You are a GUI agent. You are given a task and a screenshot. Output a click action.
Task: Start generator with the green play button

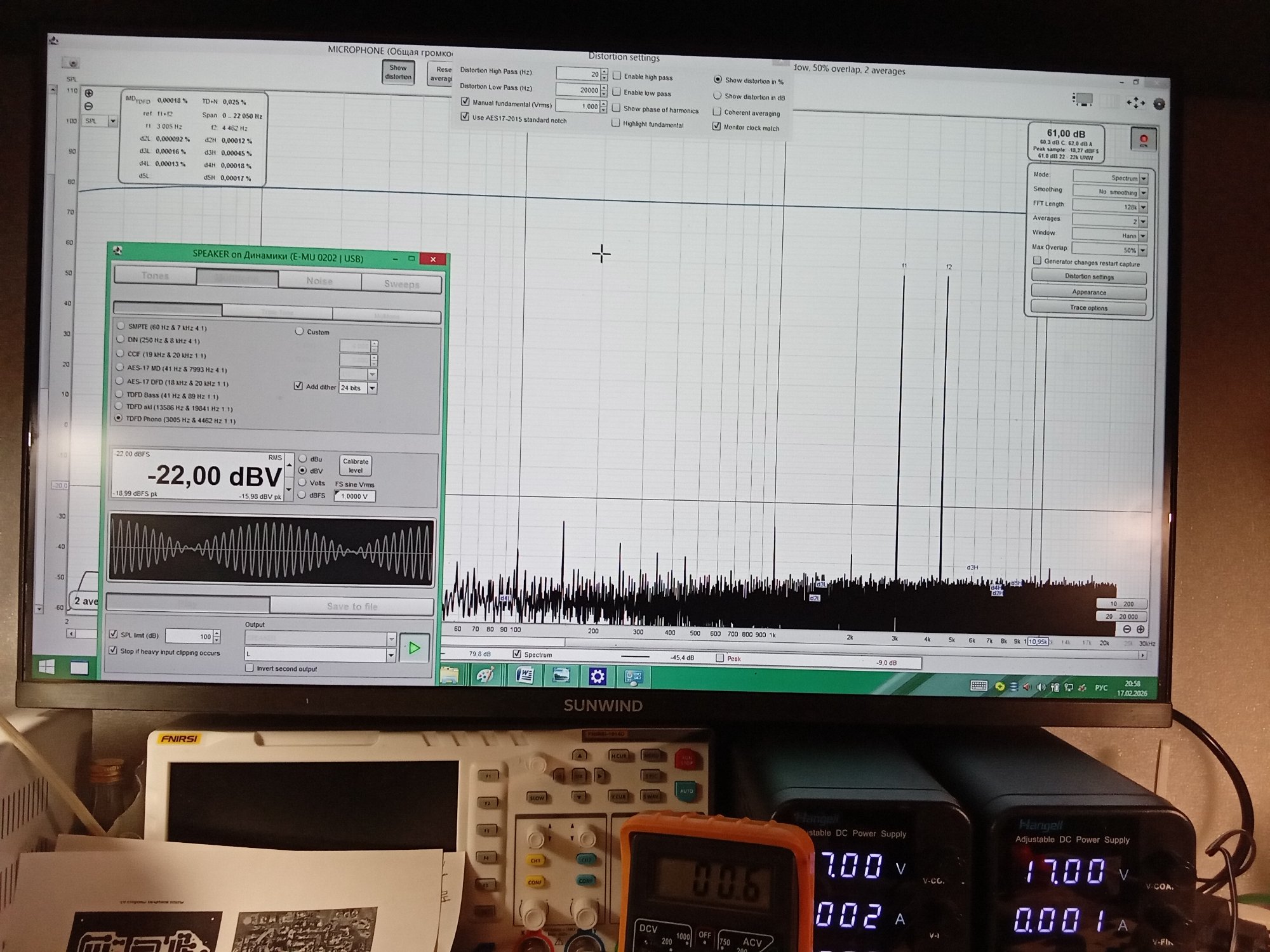(414, 648)
